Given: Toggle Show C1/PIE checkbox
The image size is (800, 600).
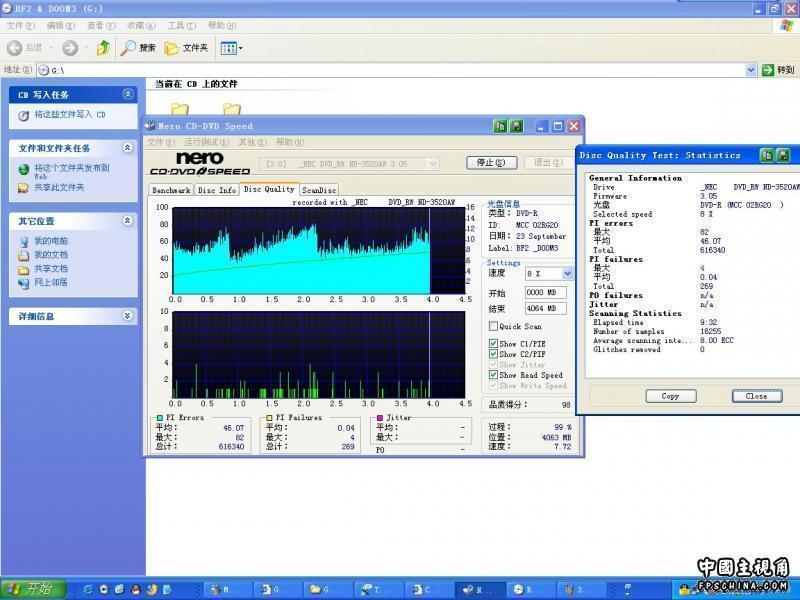Looking at the screenshot, I should tap(493, 343).
